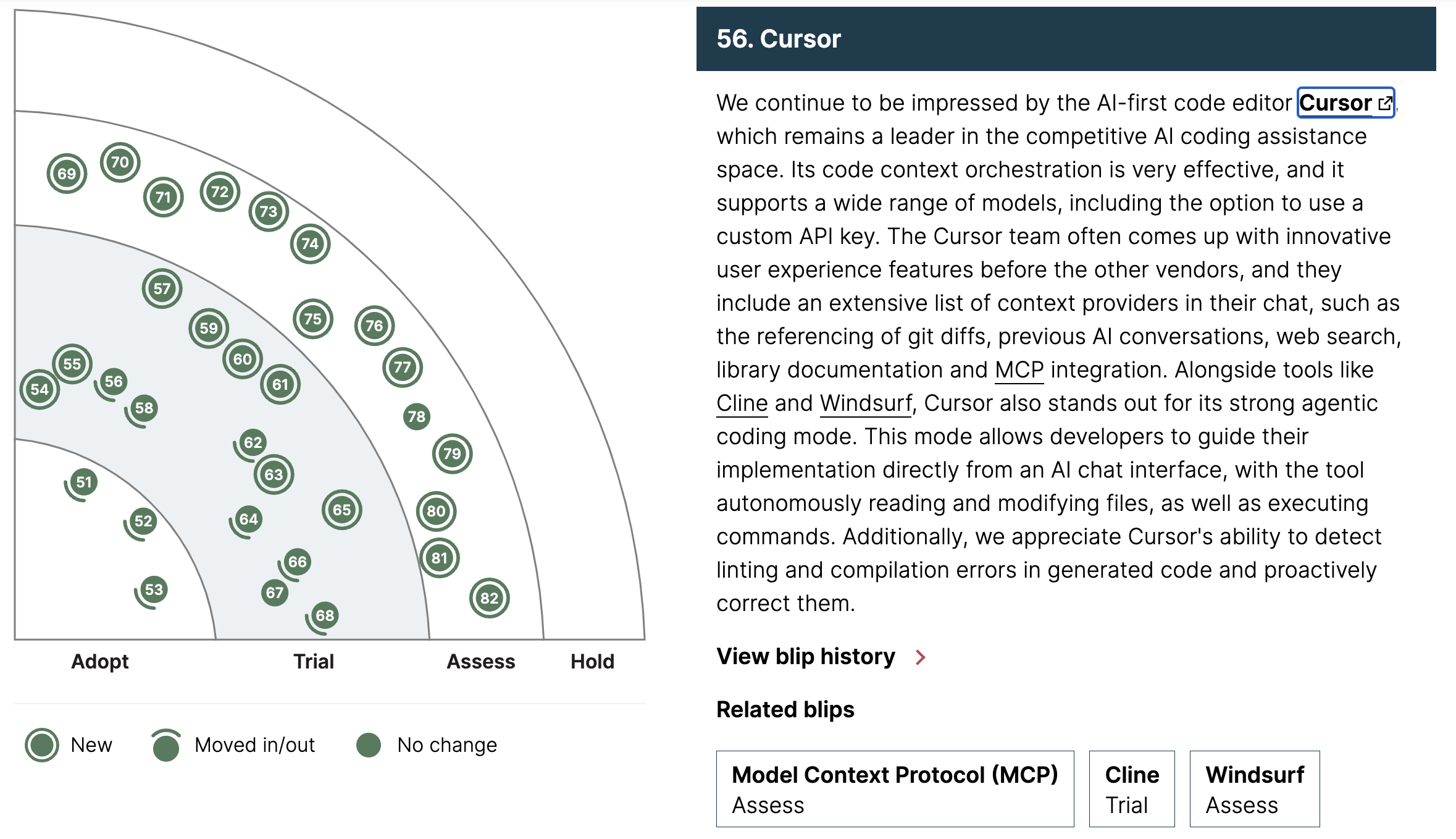Click radar blip 65

pos(341,510)
